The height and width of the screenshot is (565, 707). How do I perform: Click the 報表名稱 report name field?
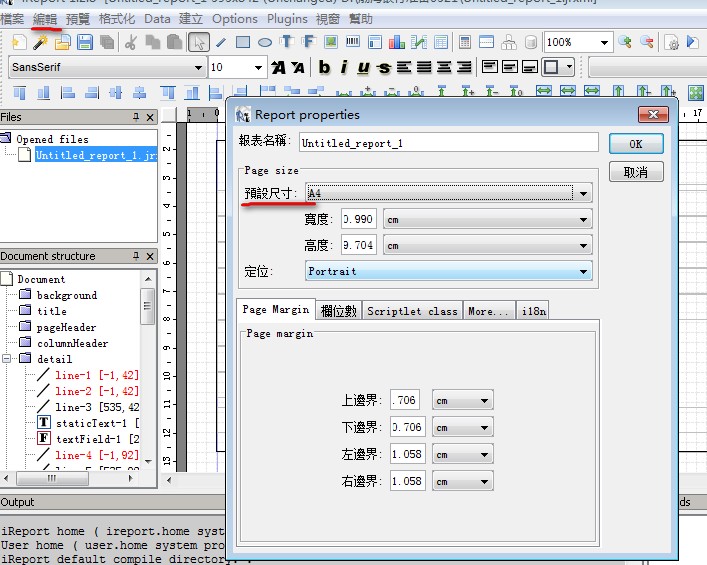click(x=448, y=143)
